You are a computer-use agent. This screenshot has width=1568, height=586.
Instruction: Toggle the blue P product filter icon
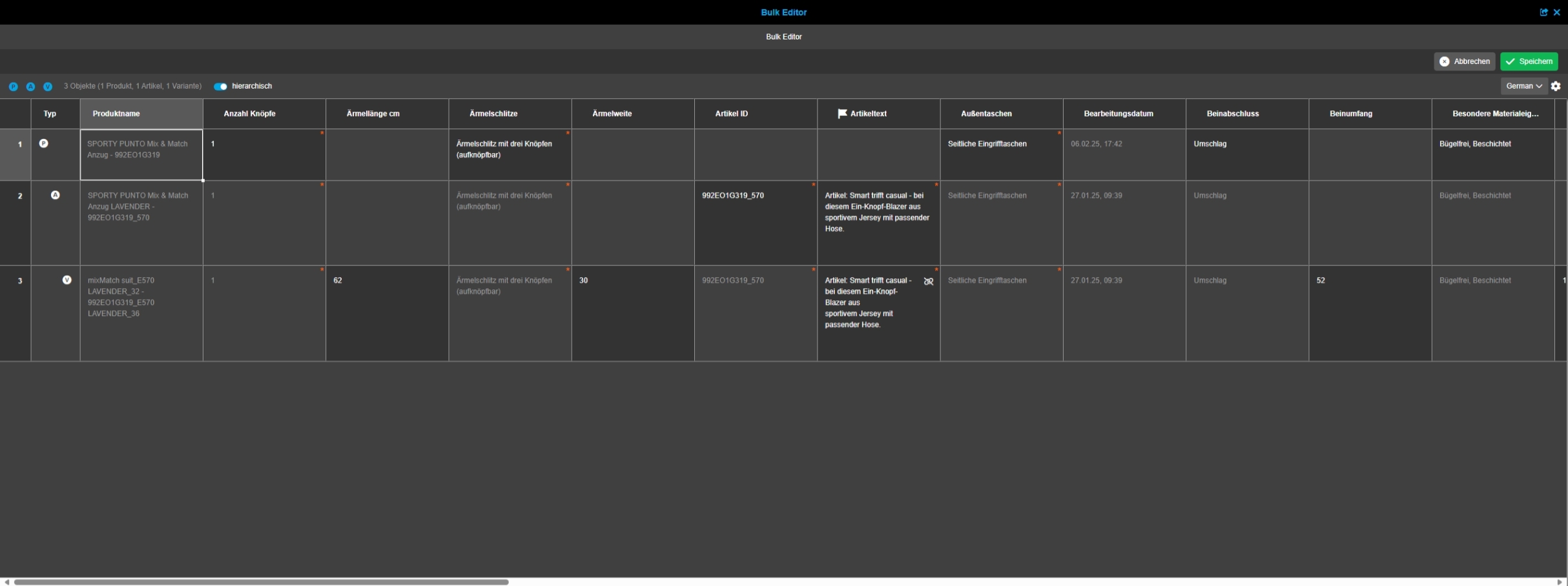click(x=13, y=87)
